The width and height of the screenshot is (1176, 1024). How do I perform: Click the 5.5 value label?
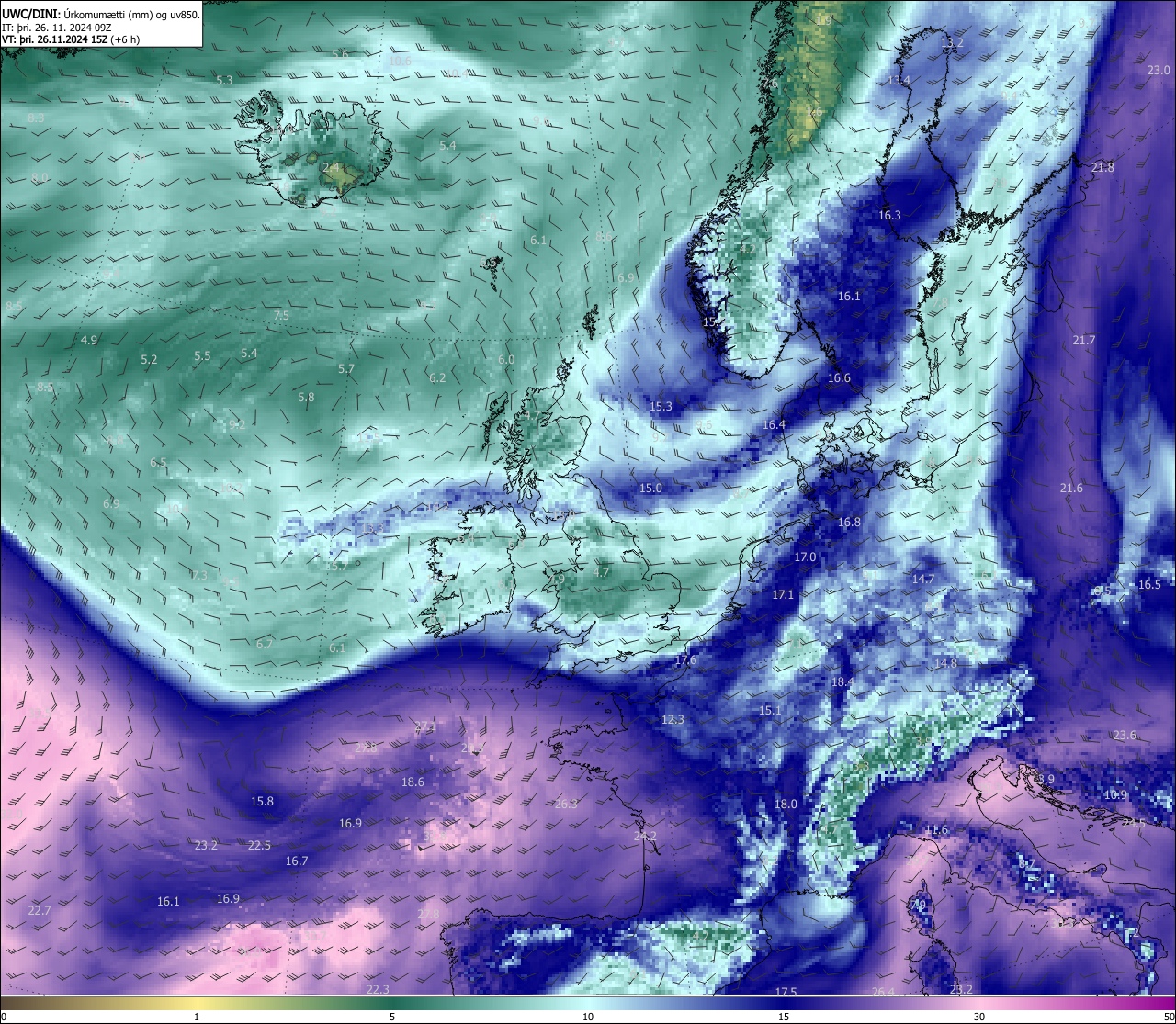coord(202,355)
